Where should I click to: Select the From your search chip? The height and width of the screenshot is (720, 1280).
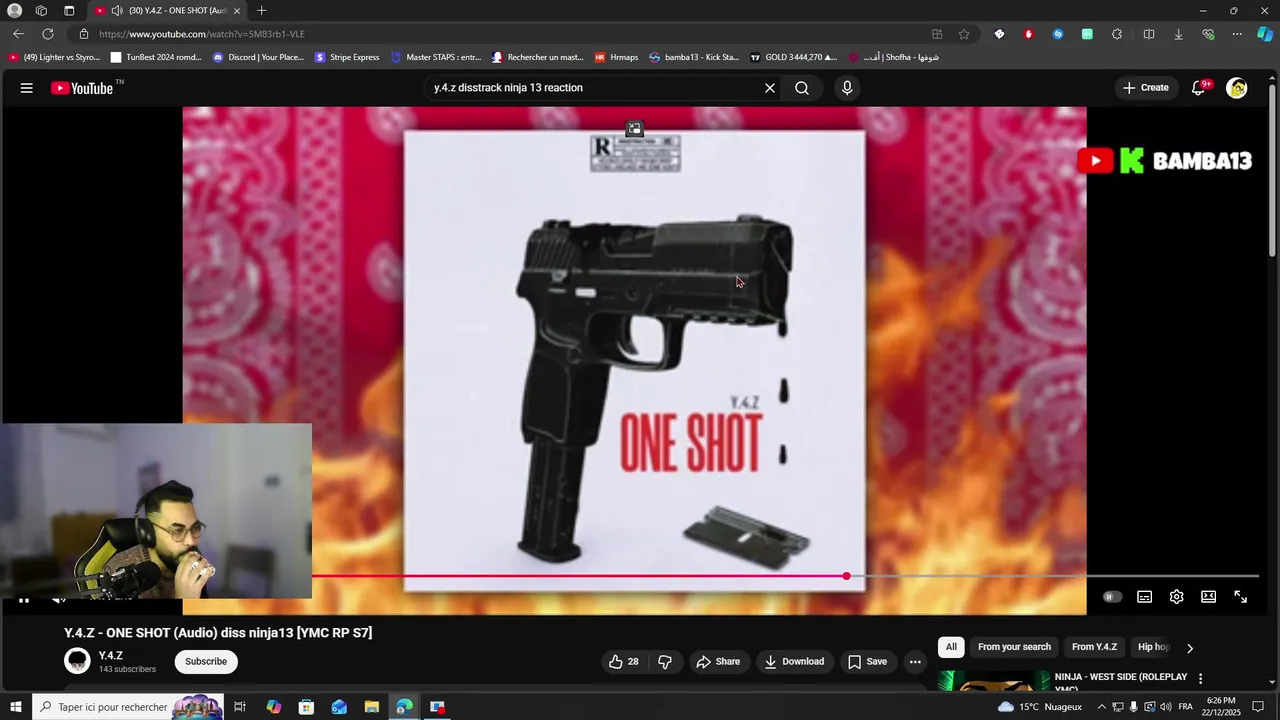1014,647
